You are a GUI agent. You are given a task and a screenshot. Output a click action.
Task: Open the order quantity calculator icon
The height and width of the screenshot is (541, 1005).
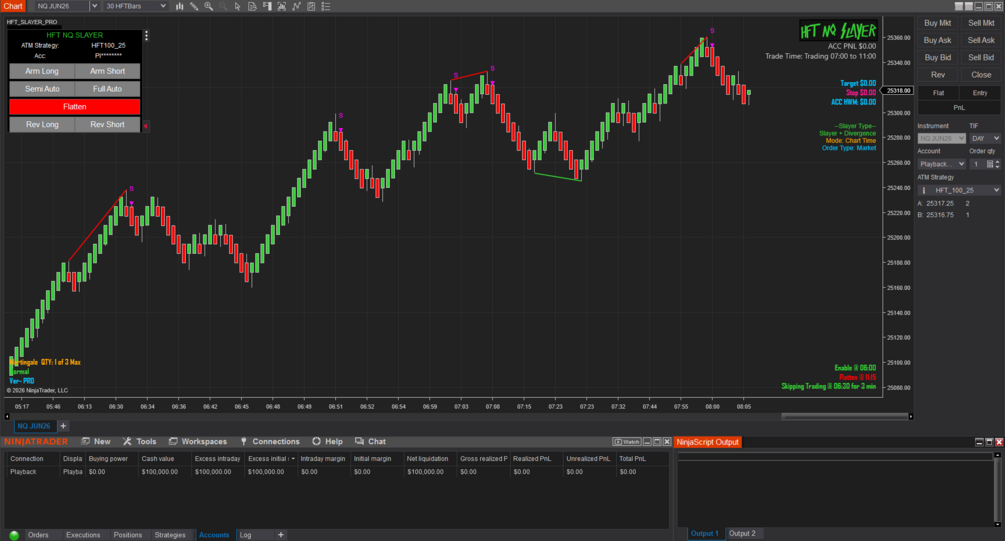pos(990,164)
